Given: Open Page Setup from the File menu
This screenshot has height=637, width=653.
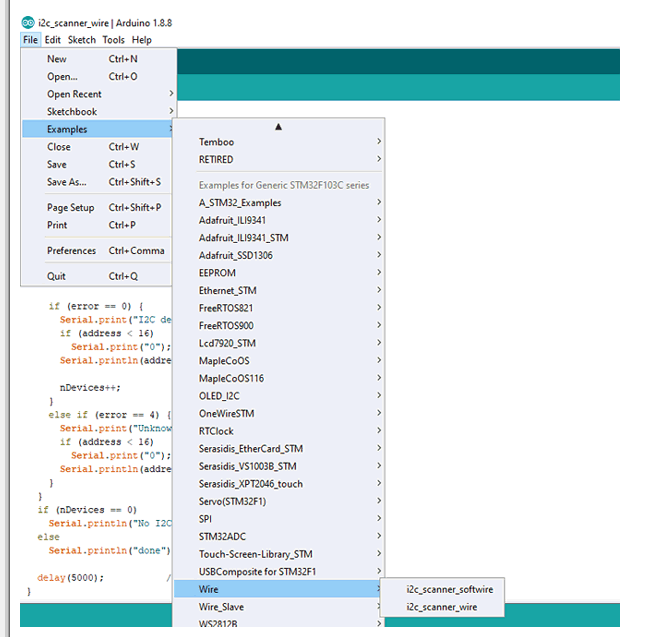Looking at the screenshot, I should tap(97, 207).
